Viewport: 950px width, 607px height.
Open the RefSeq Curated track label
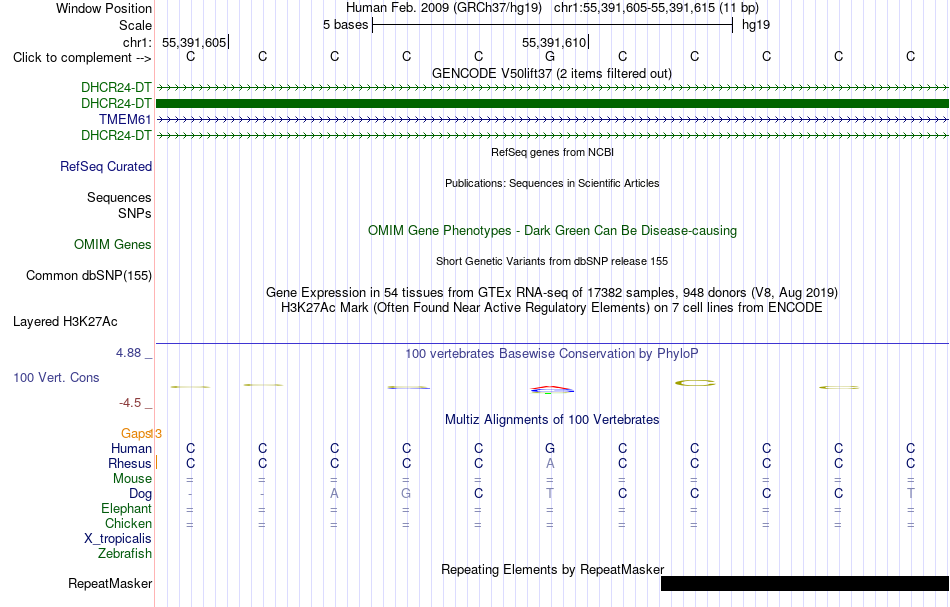(106, 166)
